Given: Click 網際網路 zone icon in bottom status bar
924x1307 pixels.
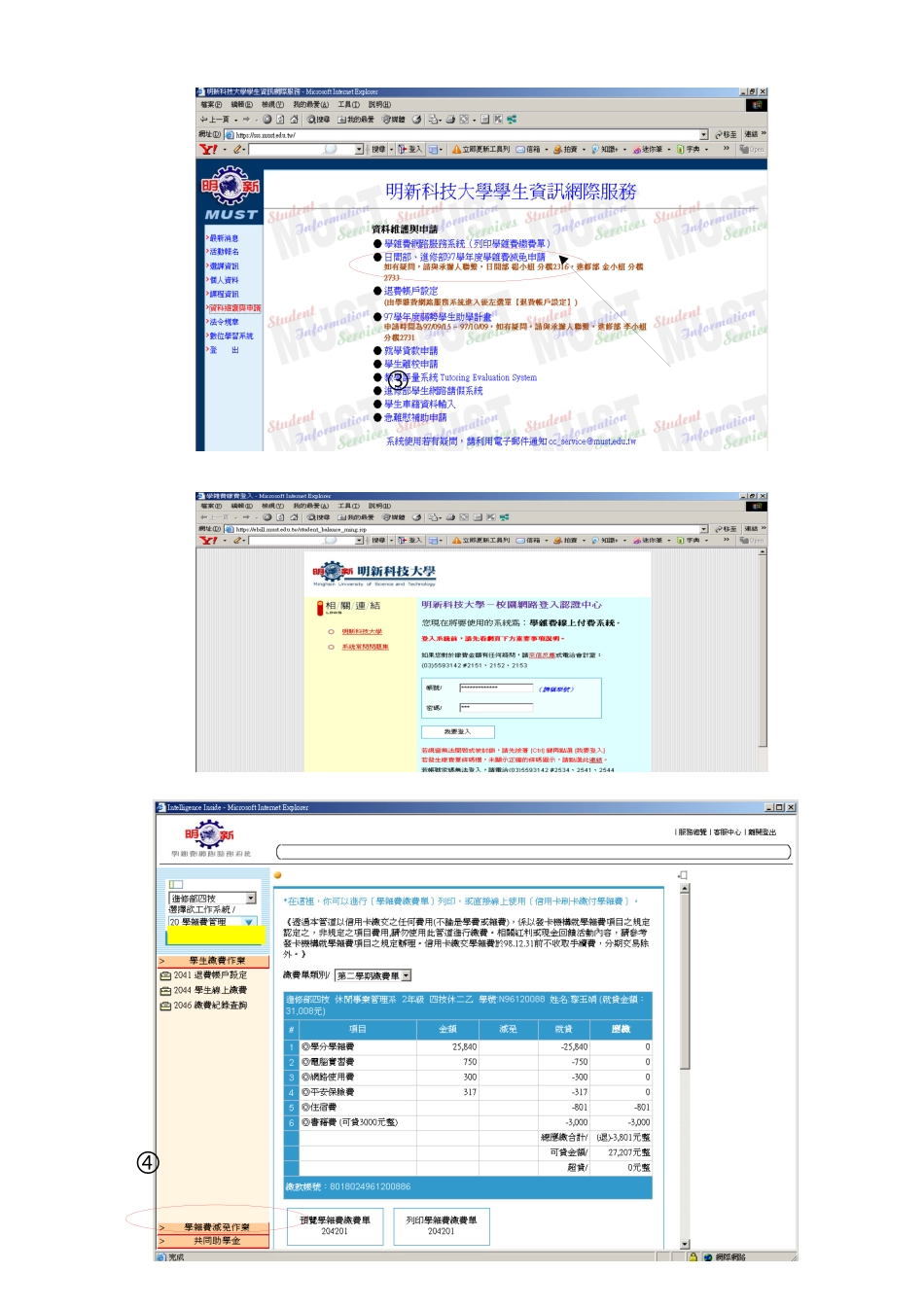Looking at the screenshot, I should point(708,1256).
